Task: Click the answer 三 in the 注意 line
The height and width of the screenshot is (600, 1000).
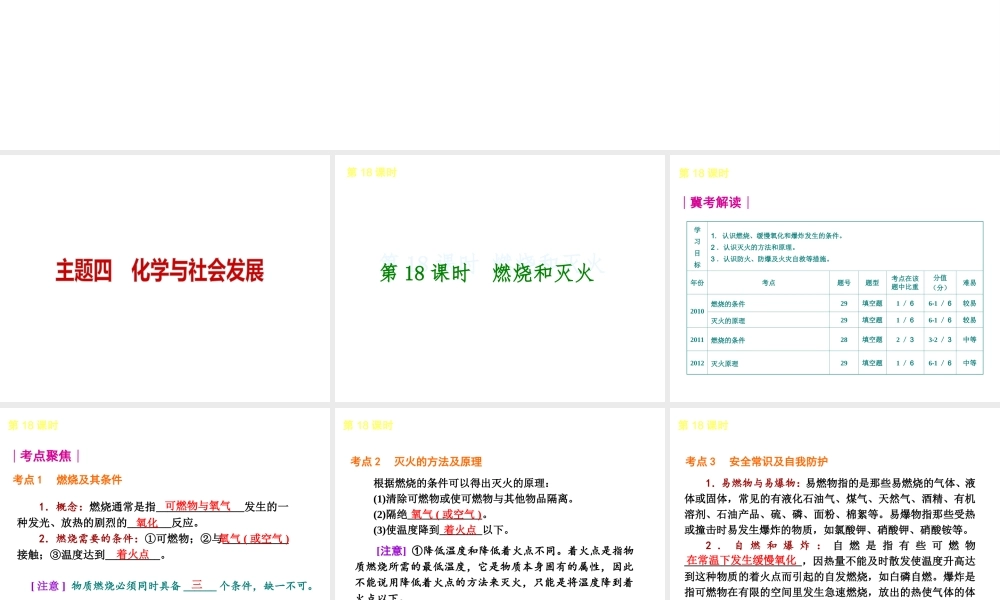Action: (x=197, y=584)
